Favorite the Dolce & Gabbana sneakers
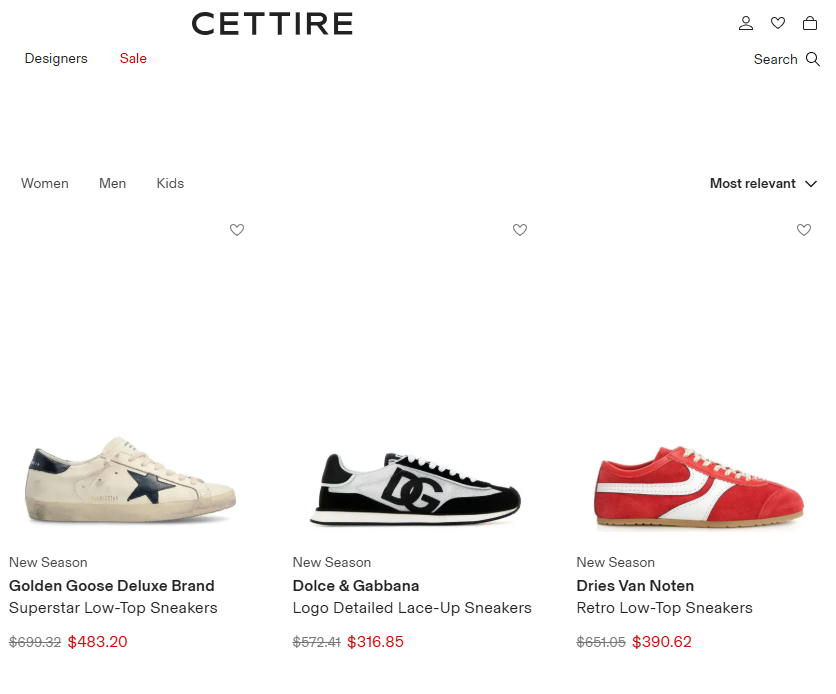This screenshot has height=694, width=836. tap(520, 230)
